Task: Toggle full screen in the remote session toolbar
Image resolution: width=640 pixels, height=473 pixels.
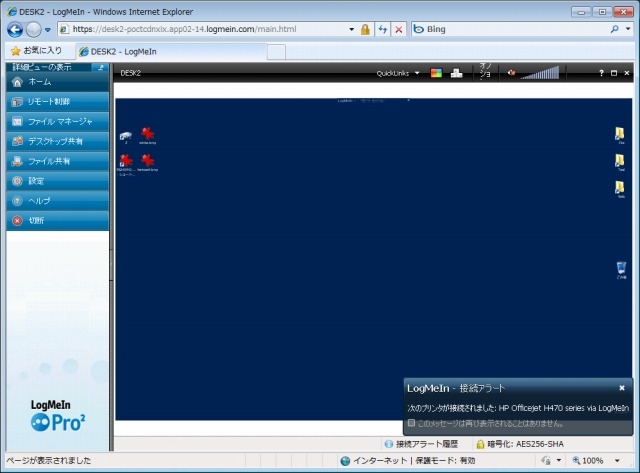Action: coord(614,73)
